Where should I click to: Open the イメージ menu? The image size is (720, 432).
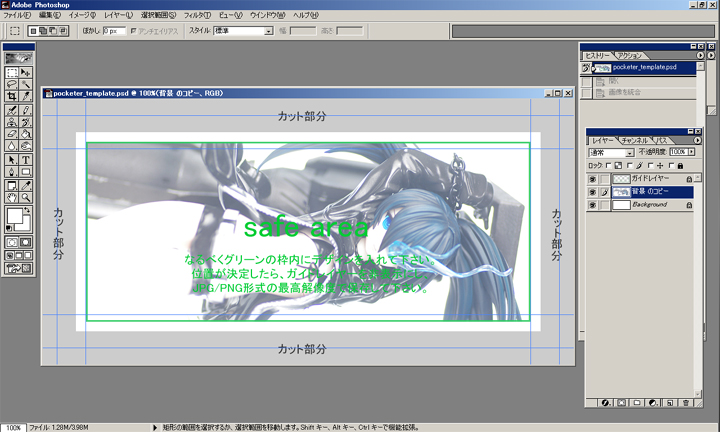tap(82, 15)
